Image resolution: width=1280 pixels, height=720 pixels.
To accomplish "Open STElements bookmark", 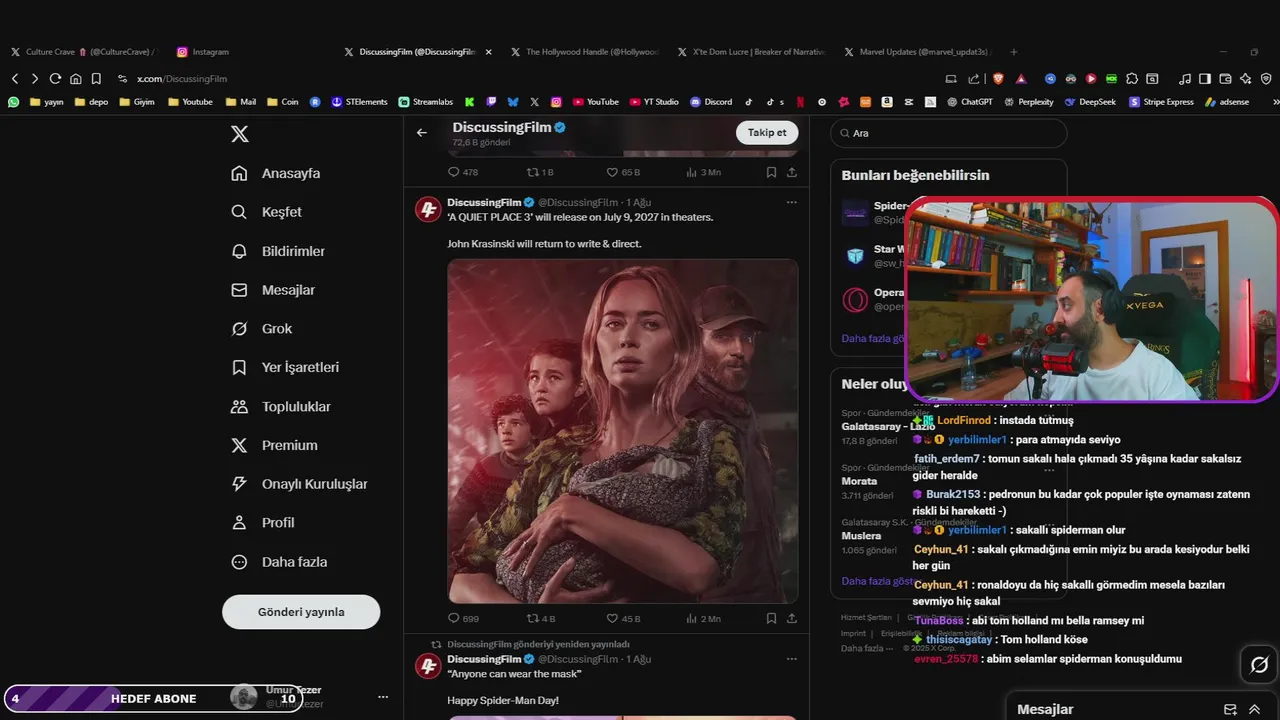I will (360, 102).
